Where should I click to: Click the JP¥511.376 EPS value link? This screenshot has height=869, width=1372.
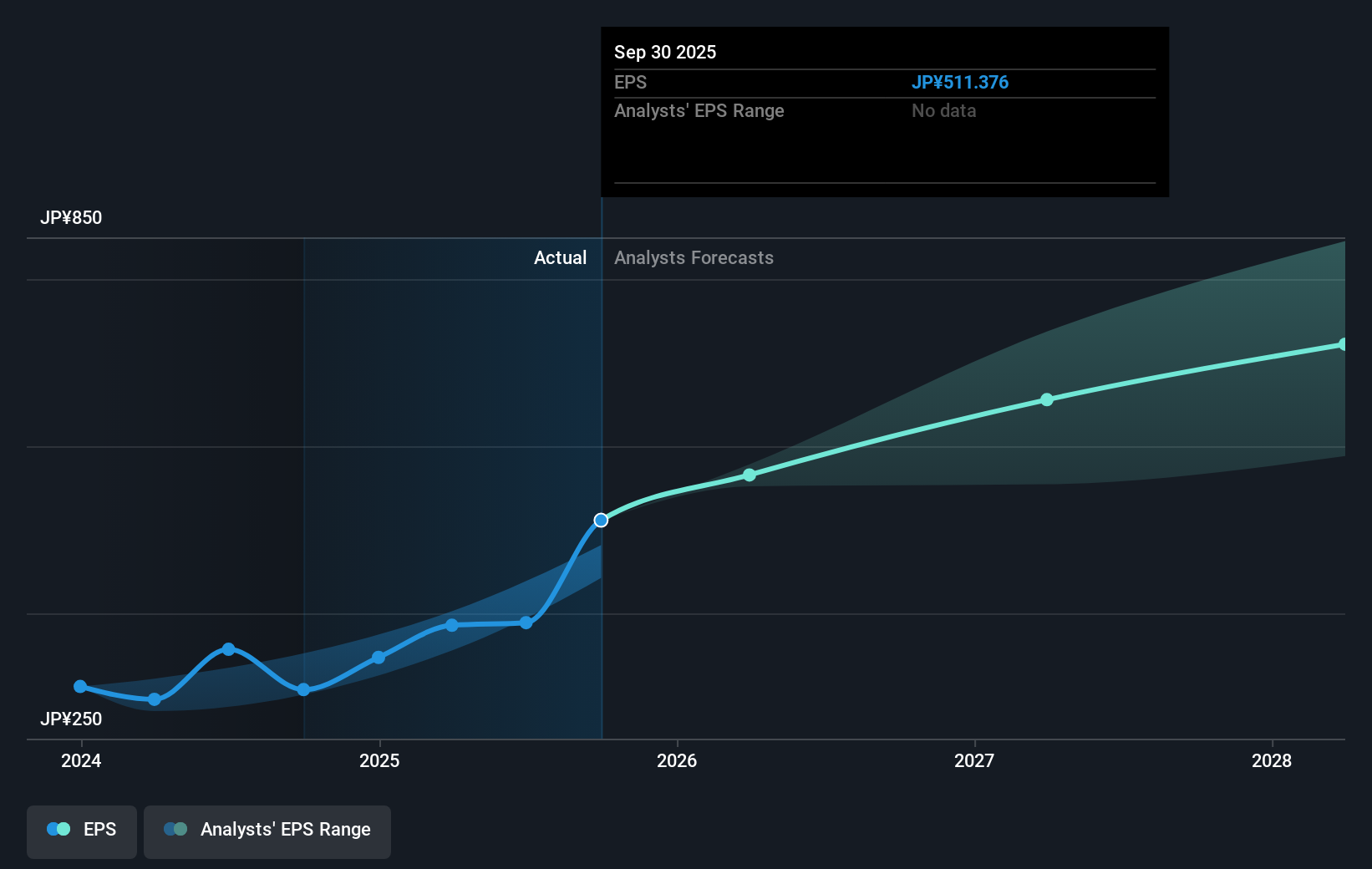[960, 82]
